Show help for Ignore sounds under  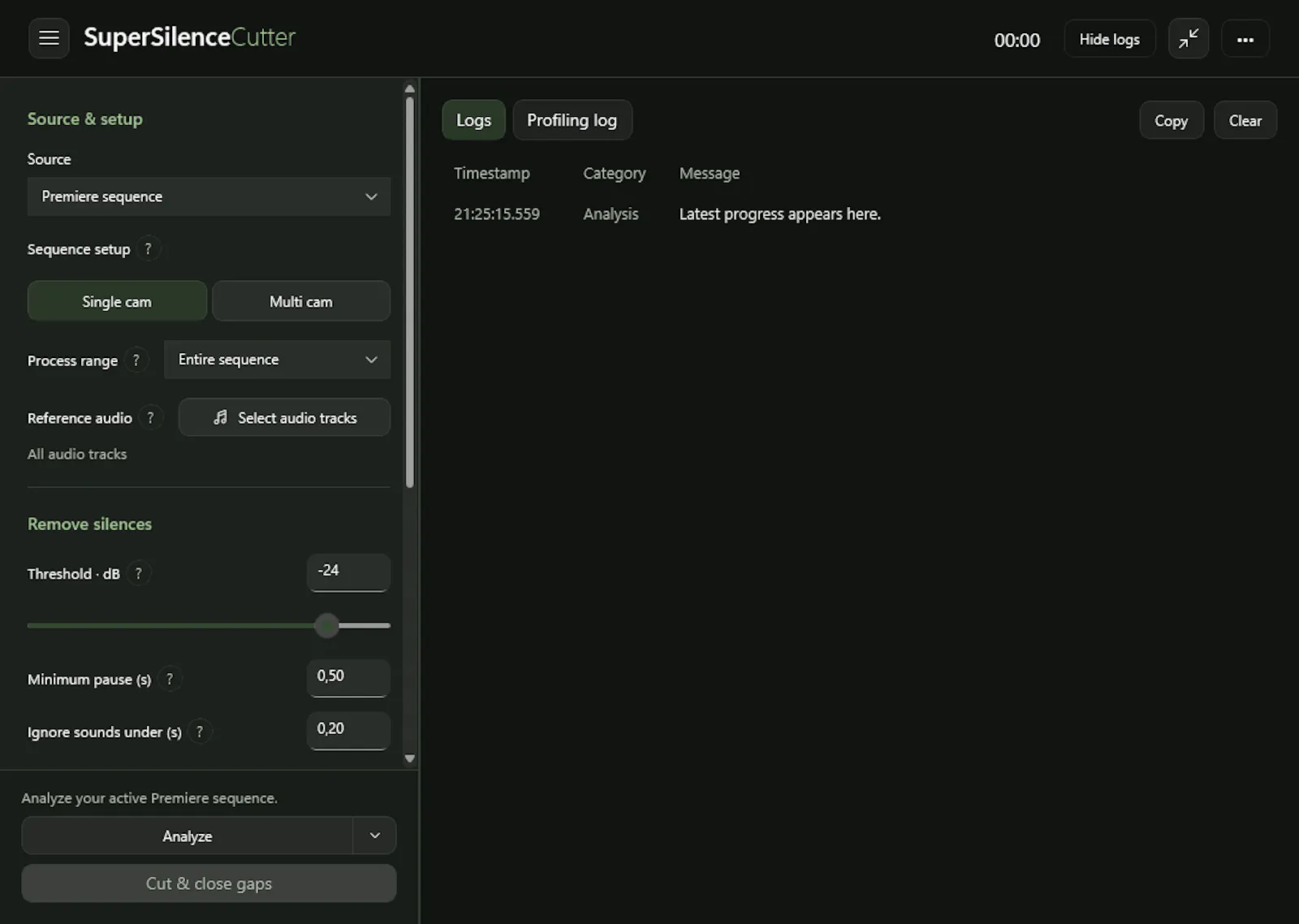(200, 732)
